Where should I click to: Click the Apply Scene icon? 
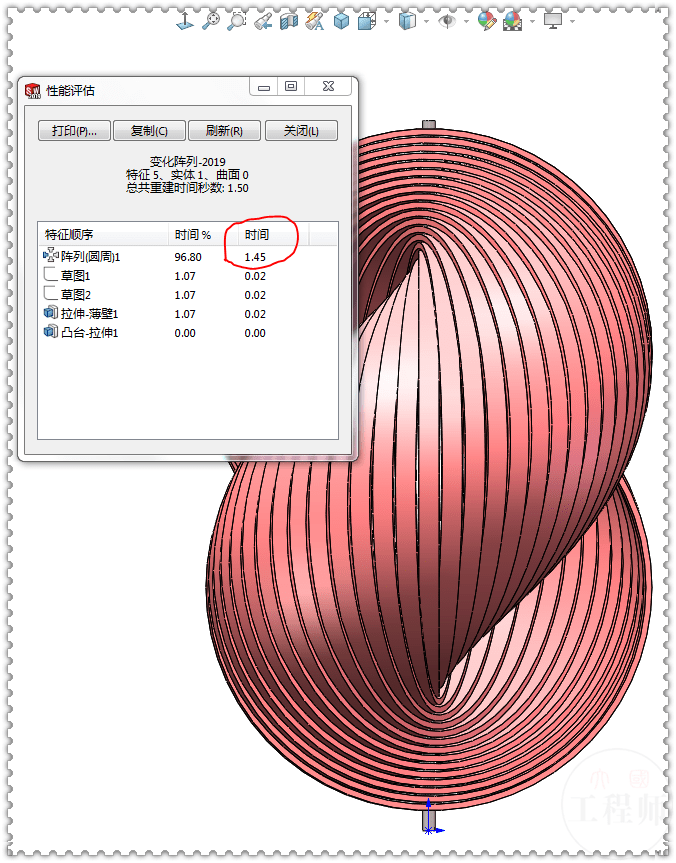pos(513,21)
